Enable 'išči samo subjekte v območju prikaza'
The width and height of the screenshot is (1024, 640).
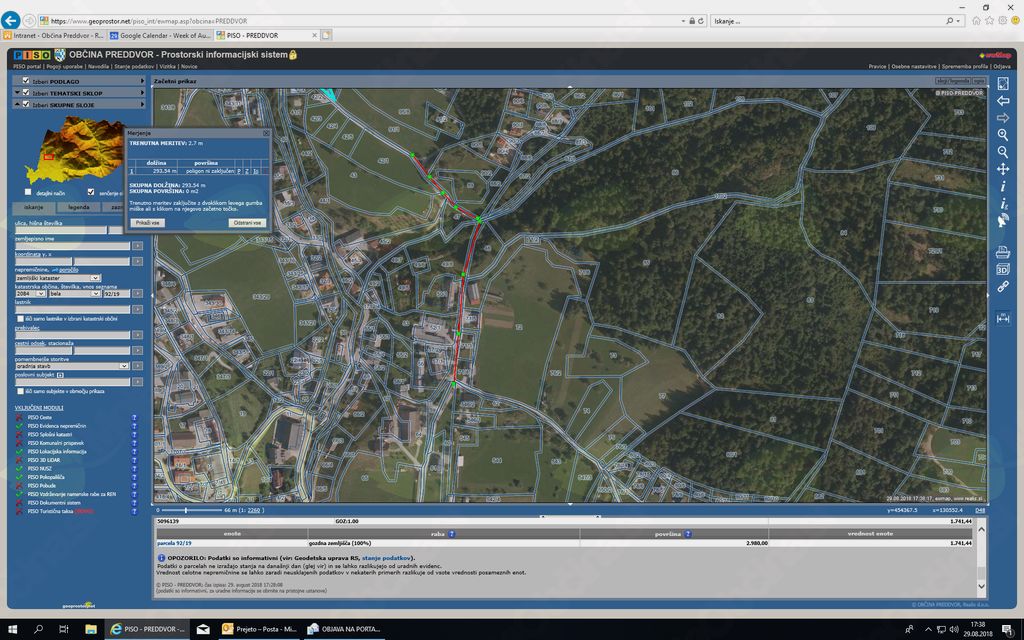20,391
